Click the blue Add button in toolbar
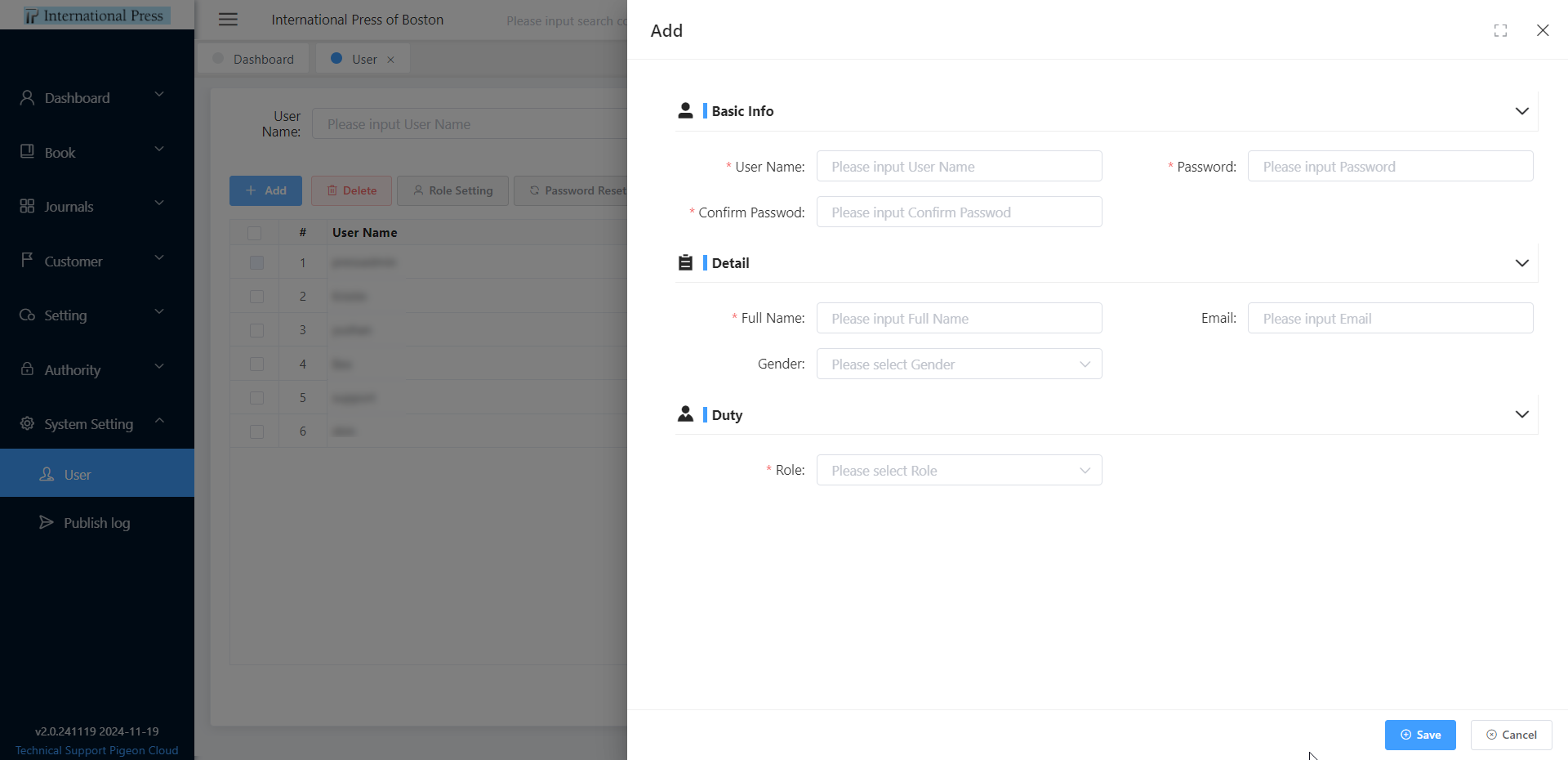This screenshot has width=1568, height=760. (265, 190)
